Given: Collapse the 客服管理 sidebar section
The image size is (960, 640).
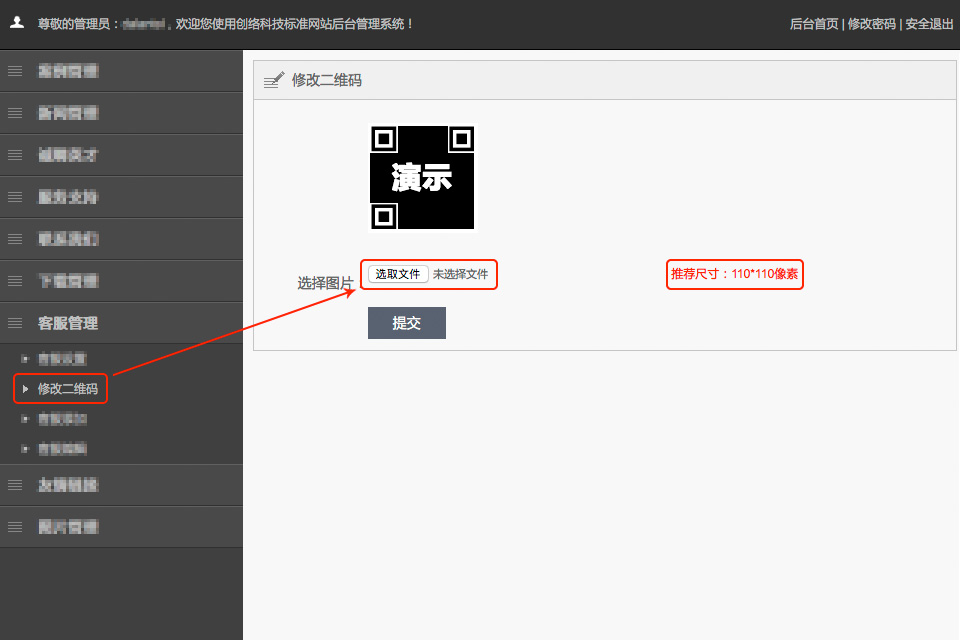Looking at the screenshot, I should [x=68, y=323].
